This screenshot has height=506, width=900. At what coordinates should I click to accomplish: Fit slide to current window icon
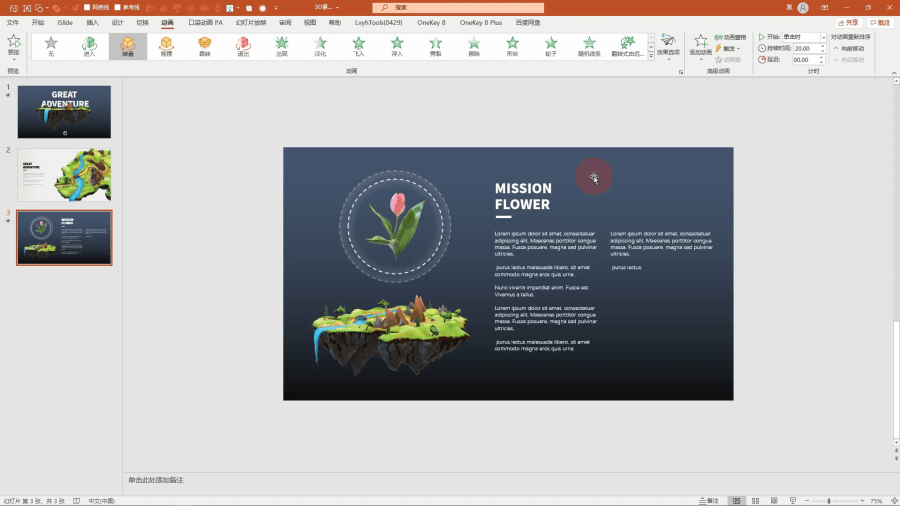point(894,501)
